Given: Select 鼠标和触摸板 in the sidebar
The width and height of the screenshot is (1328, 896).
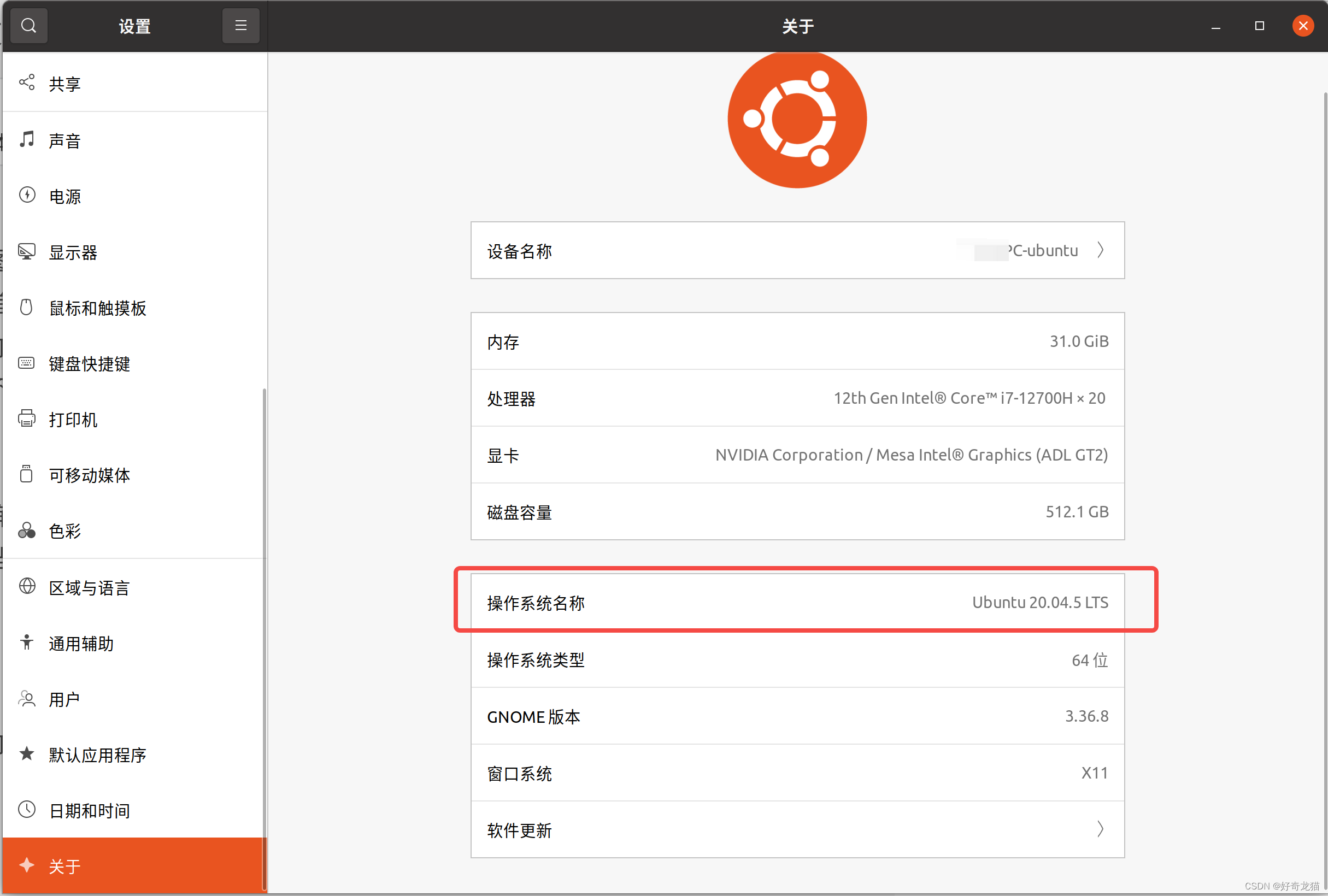Looking at the screenshot, I should [135, 308].
